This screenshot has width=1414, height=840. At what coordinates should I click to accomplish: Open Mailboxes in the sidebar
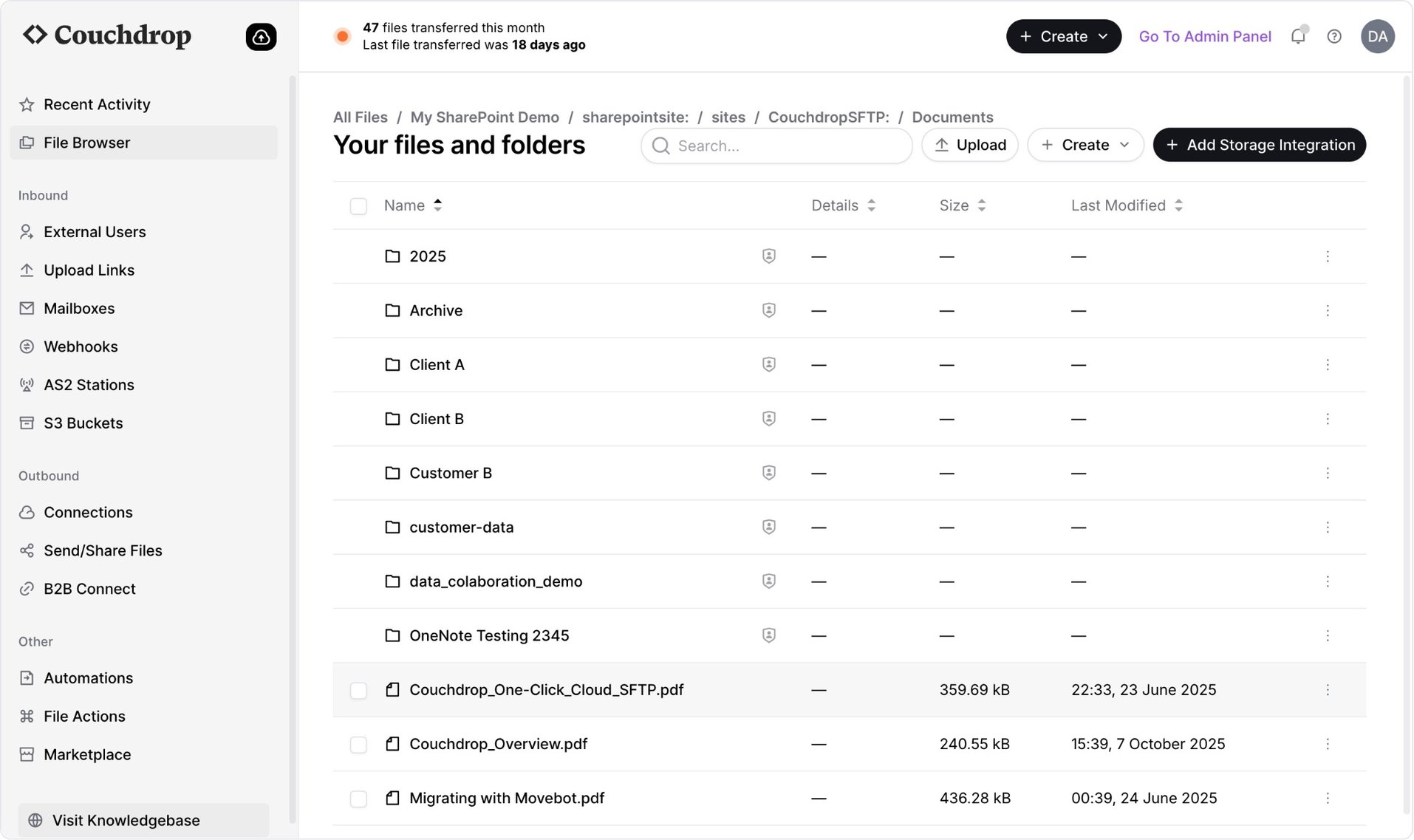(x=144, y=308)
